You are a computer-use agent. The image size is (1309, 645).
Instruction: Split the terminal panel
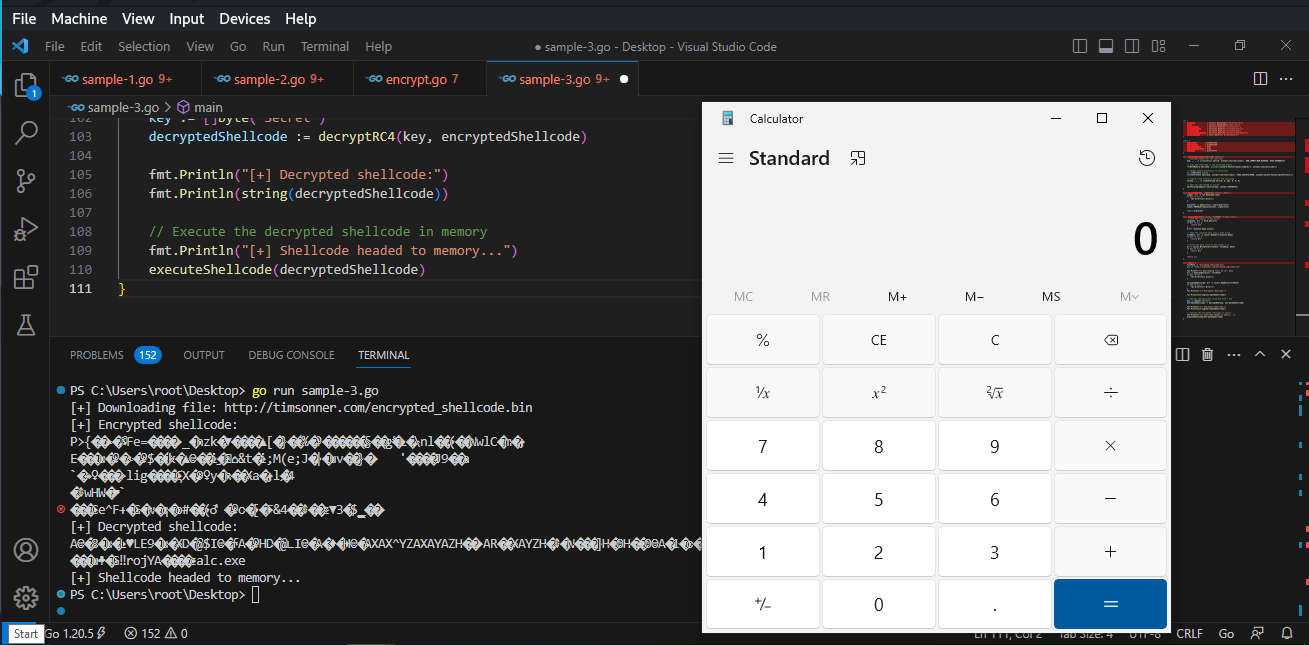[x=1182, y=354]
